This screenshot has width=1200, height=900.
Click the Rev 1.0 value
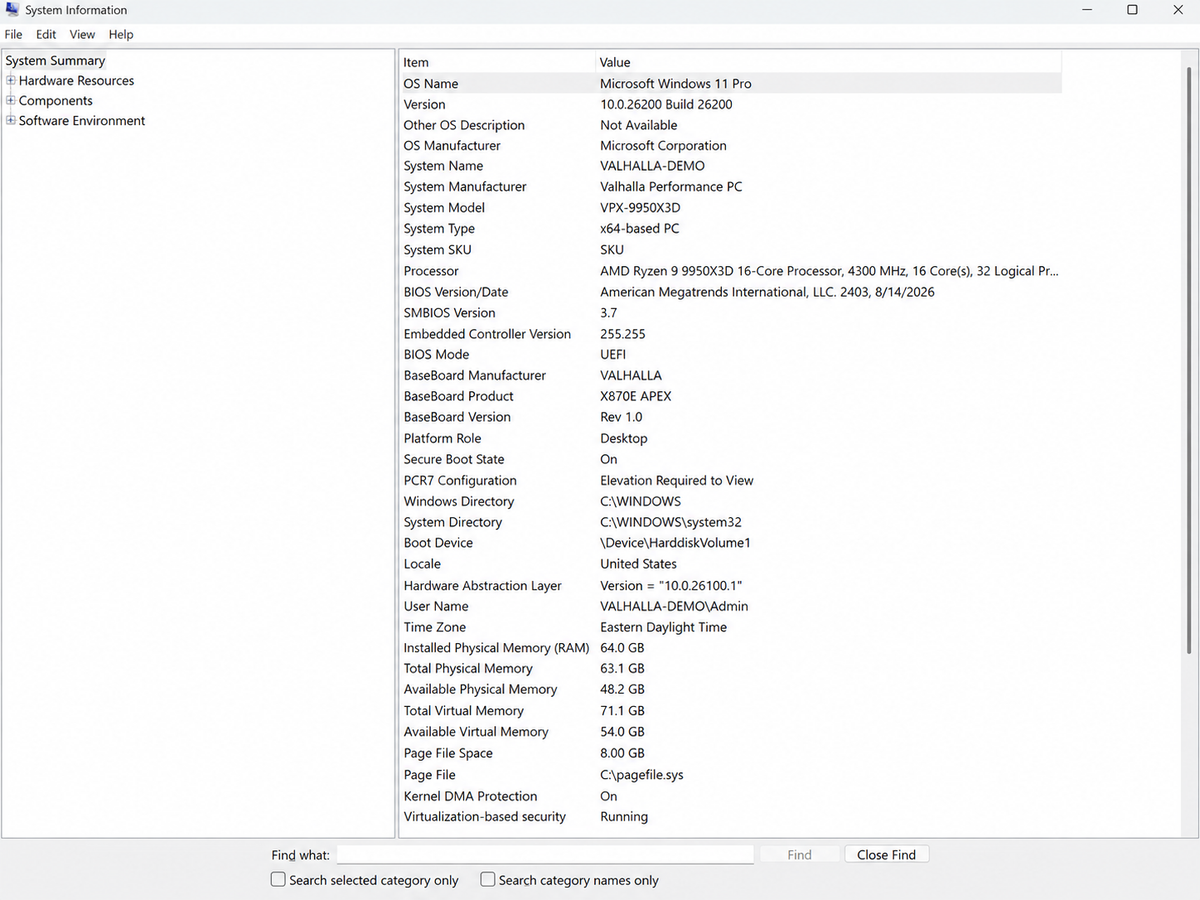click(621, 417)
